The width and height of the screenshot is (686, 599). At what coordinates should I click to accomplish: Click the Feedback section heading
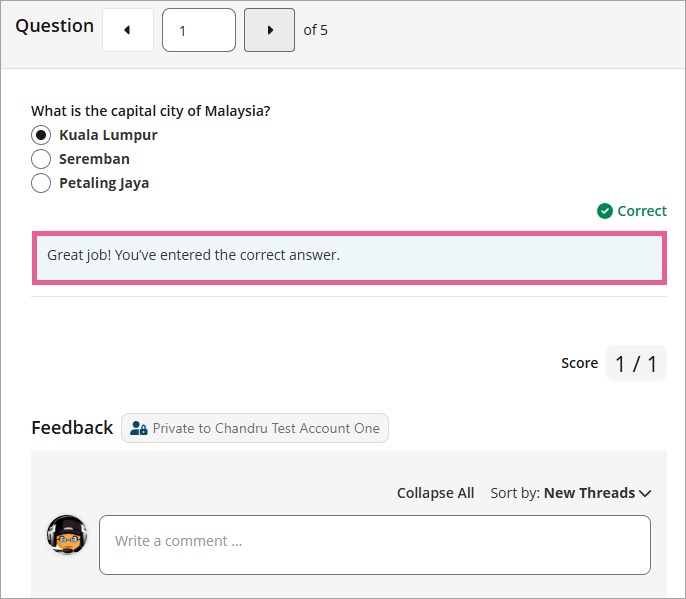pos(72,428)
